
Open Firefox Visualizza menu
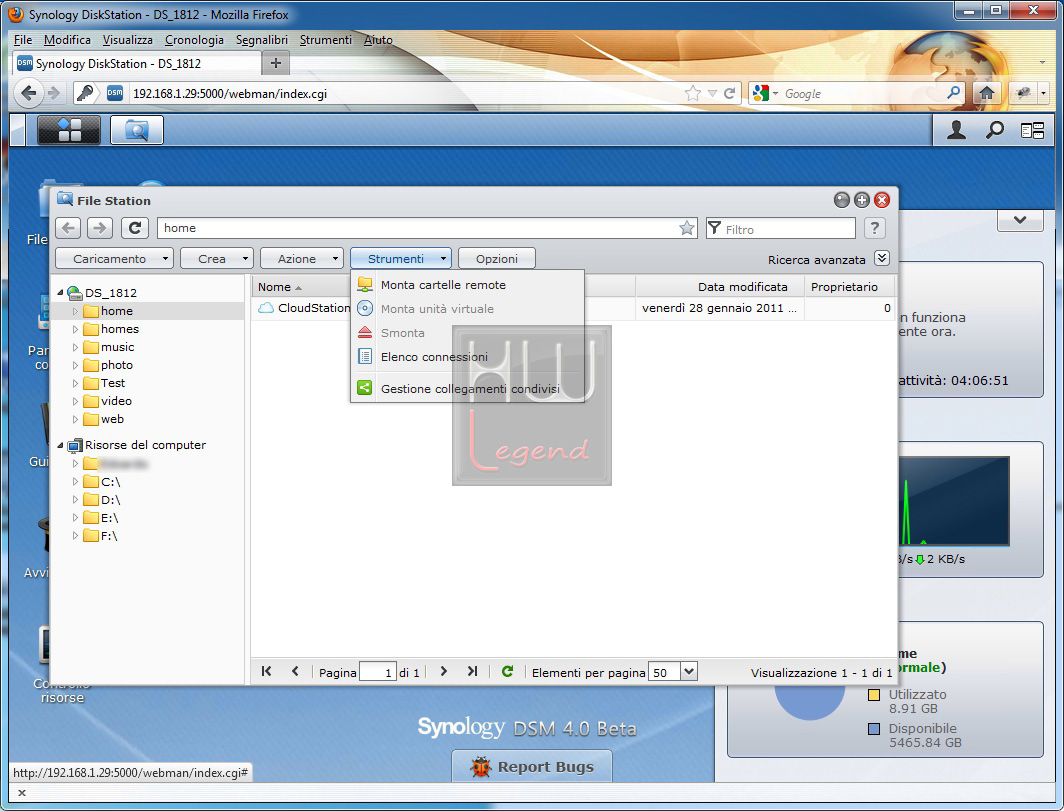128,40
